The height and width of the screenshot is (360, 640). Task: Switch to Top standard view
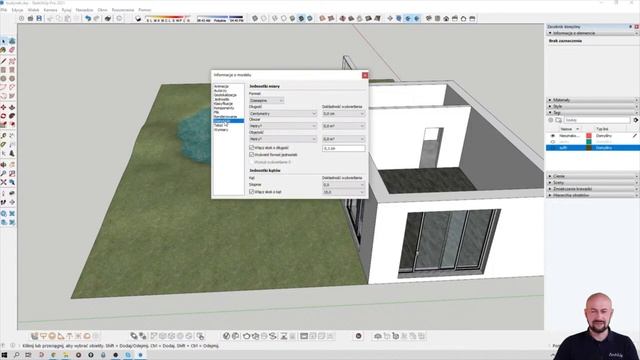[x=437, y=18]
